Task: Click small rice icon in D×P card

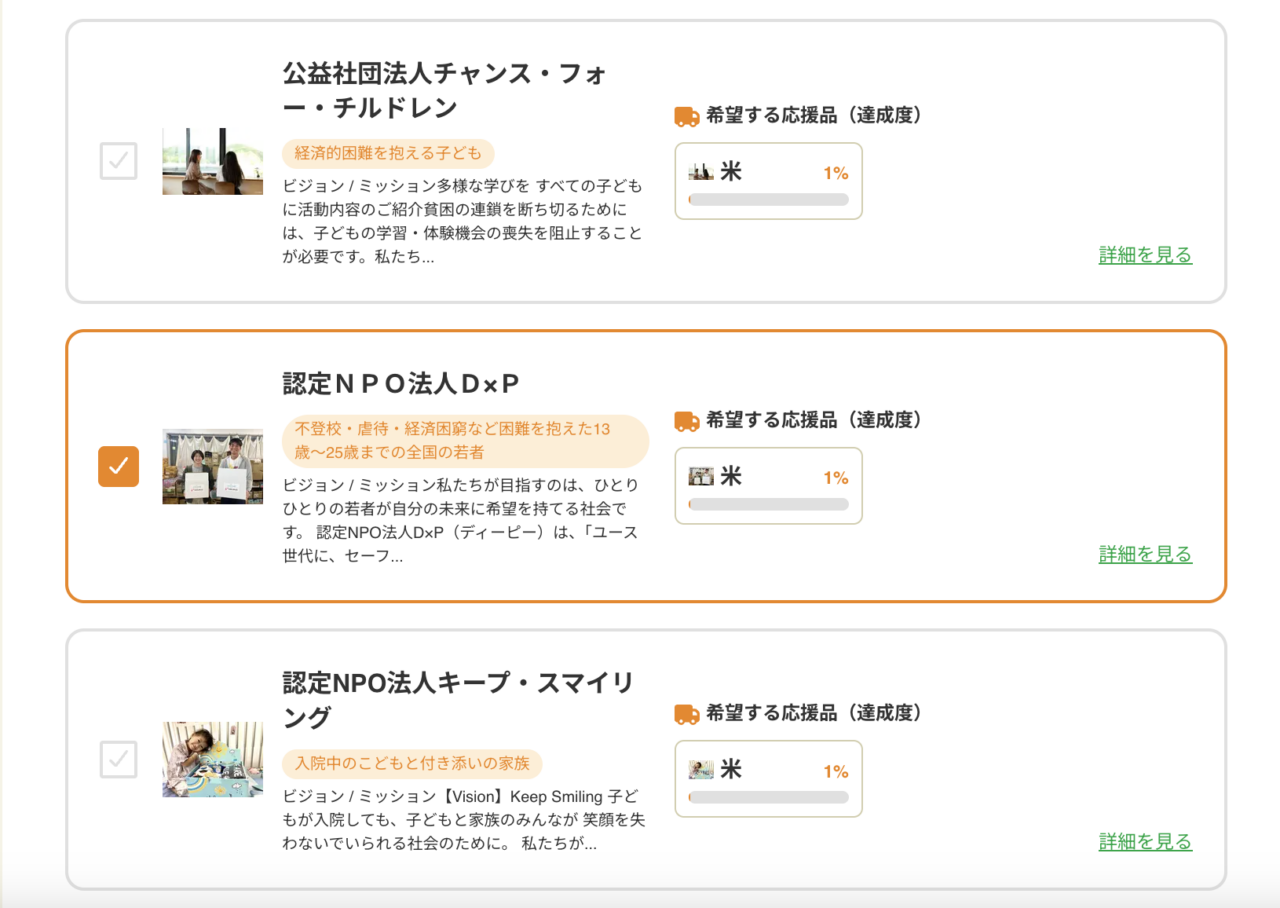Action: pos(701,476)
